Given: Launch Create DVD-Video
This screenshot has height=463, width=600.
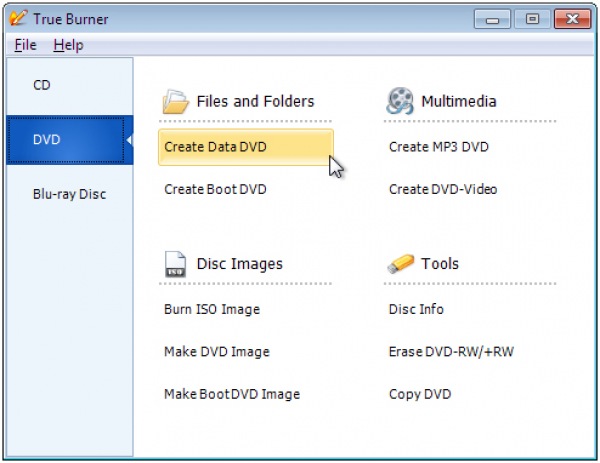Looking at the screenshot, I should click(442, 189).
